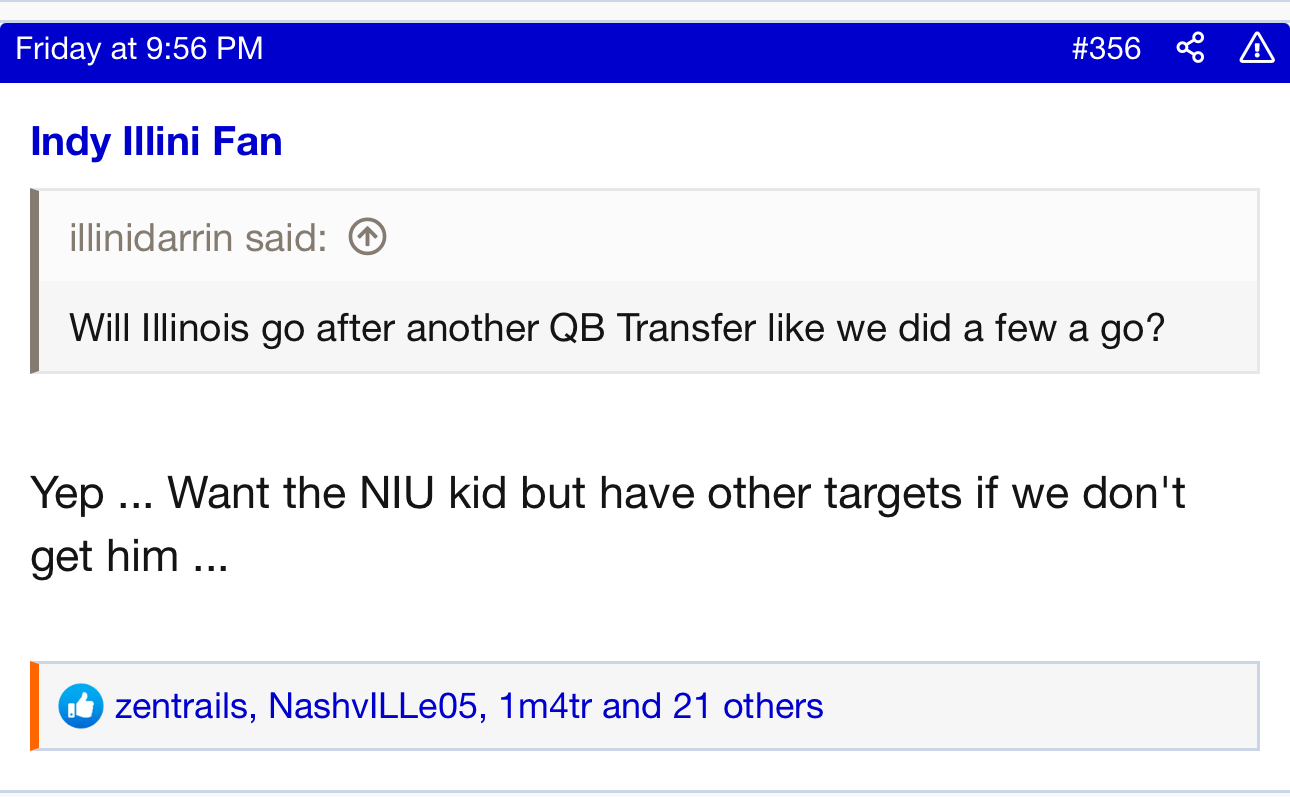
Task: Click the "Friday at 9:56 PM" timestamp
Action: [x=139, y=48]
